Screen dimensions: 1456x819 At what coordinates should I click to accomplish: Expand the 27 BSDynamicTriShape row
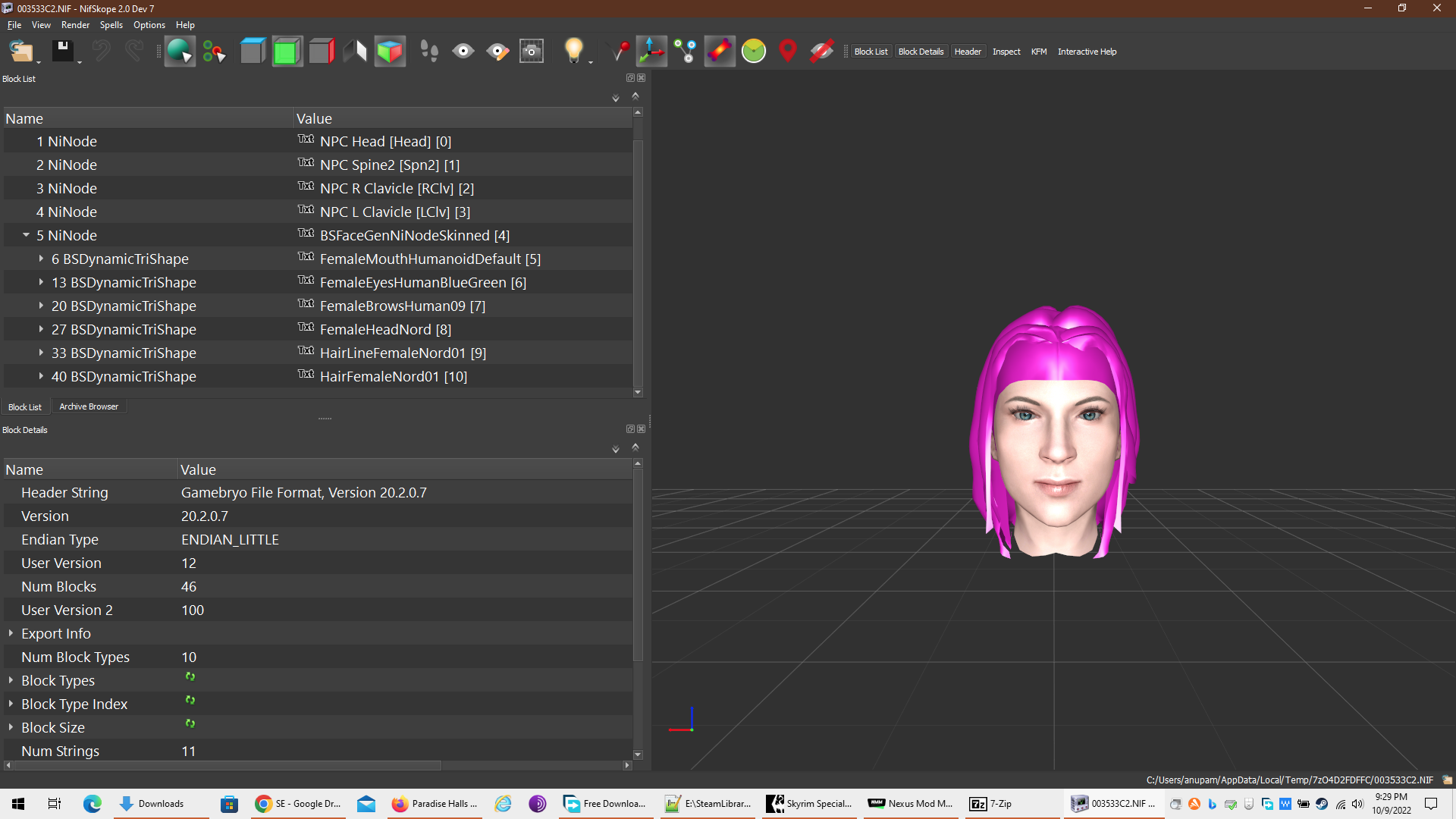pos(41,329)
